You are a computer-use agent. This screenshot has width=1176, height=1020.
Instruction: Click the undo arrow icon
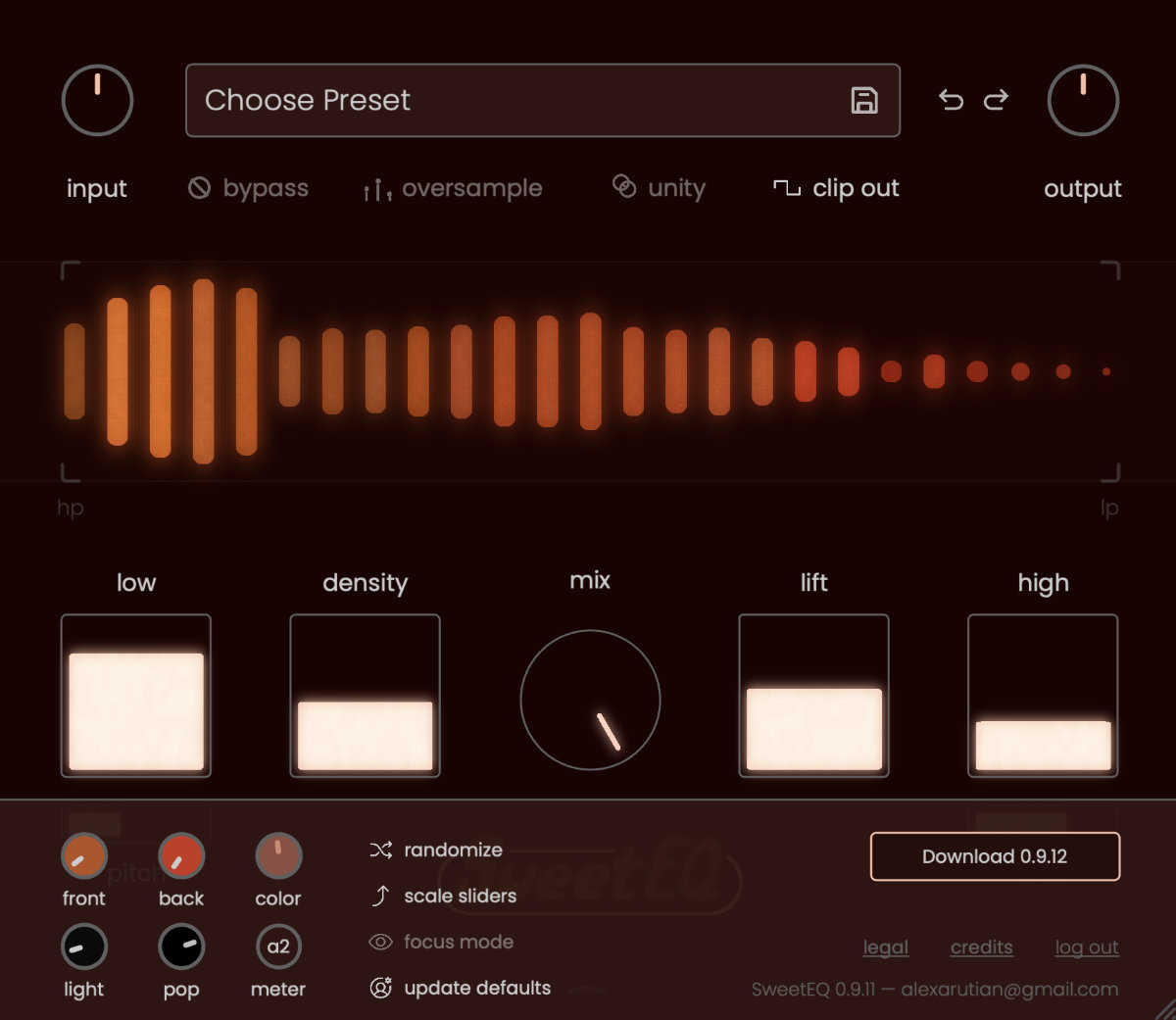(x=951, y=100)
